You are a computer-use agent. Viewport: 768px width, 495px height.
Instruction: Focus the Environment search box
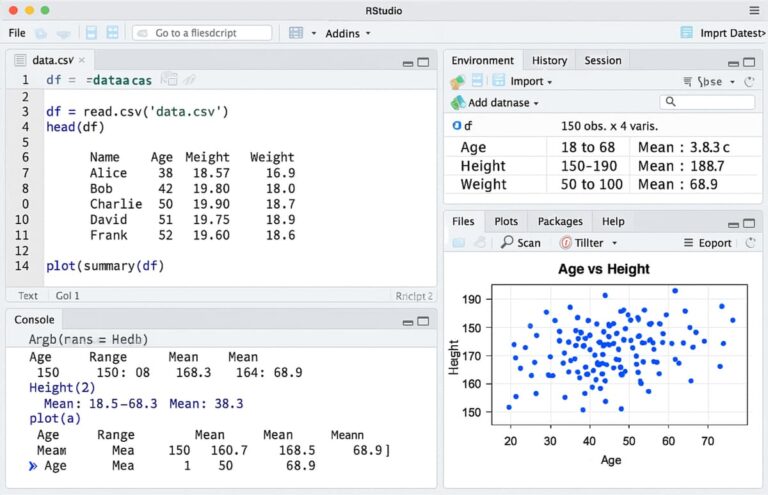click(707, 102)
